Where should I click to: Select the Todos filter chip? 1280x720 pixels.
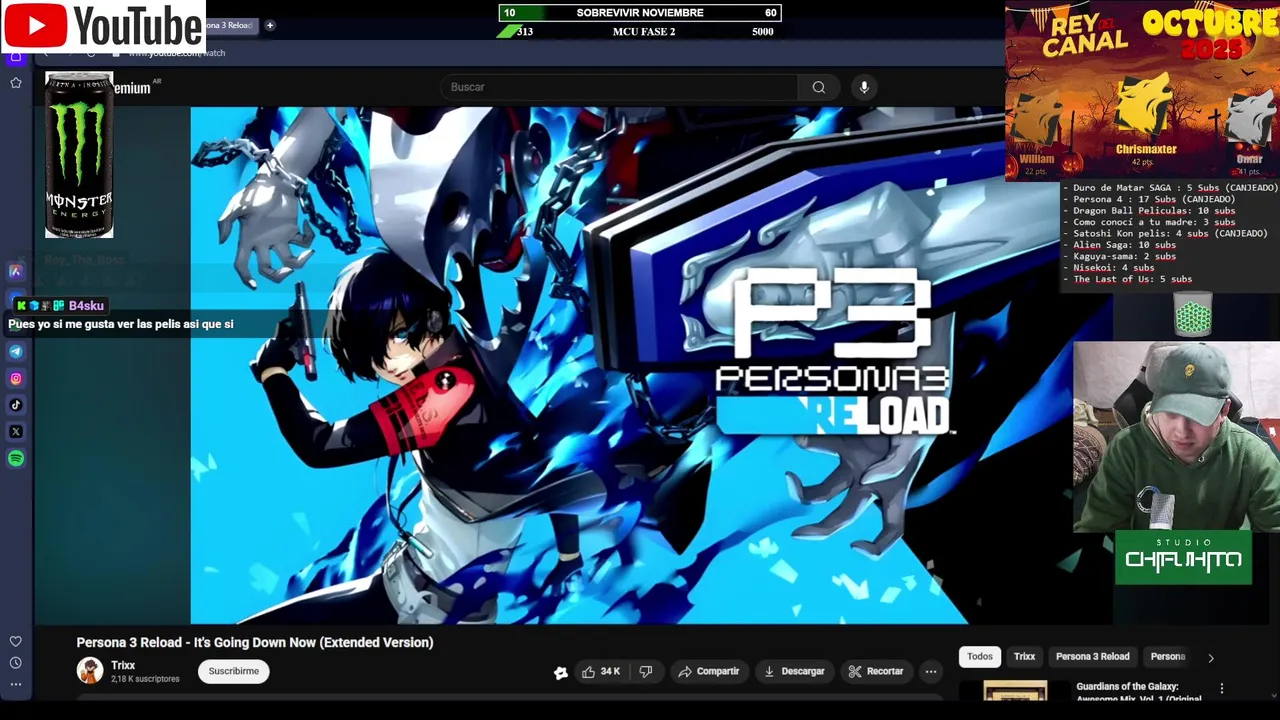[980, 657]
